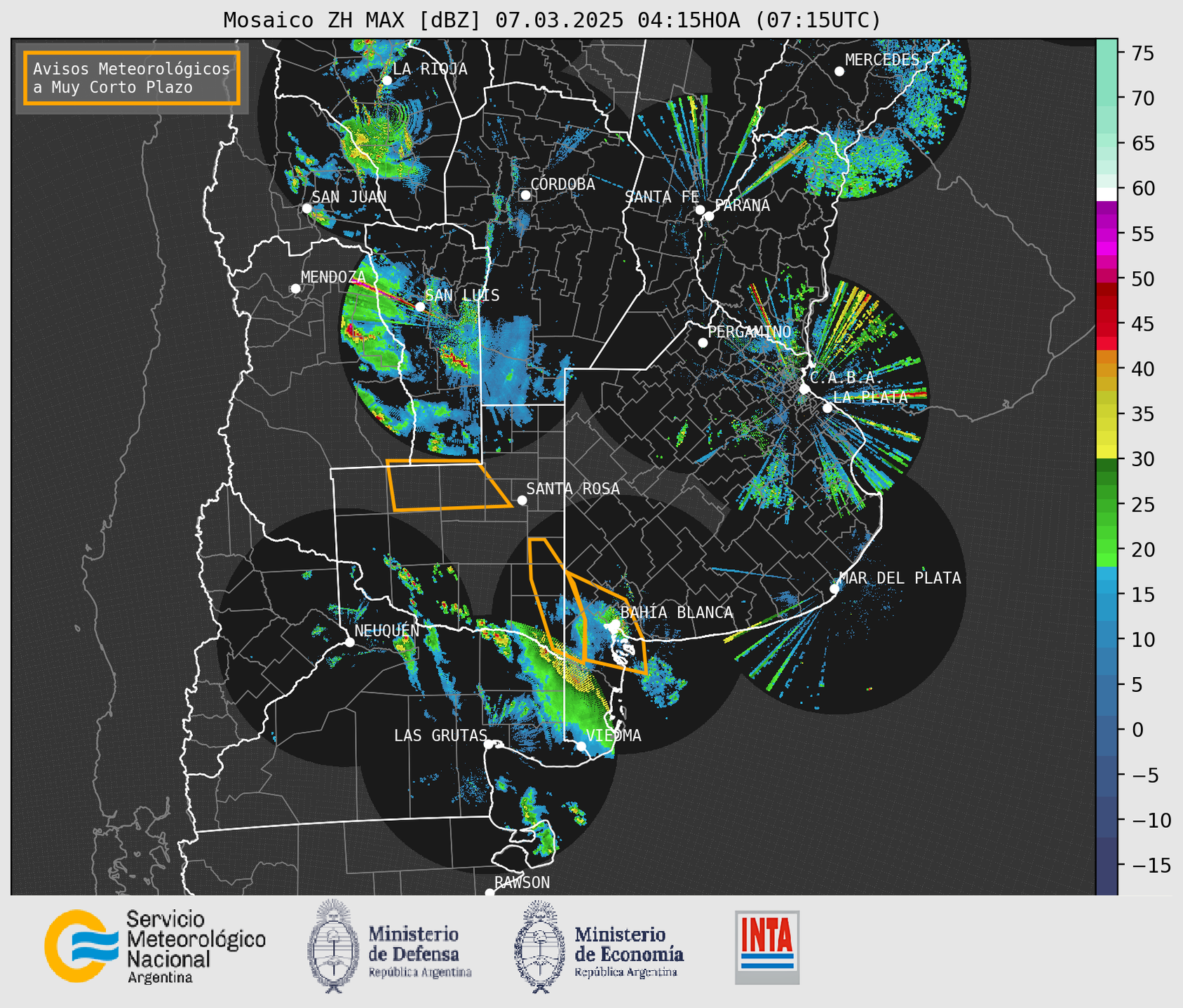The width and height of the screenshot is (1183, 1008).
Task: Click the PARANÁ city label
Action: click(742, 205)
